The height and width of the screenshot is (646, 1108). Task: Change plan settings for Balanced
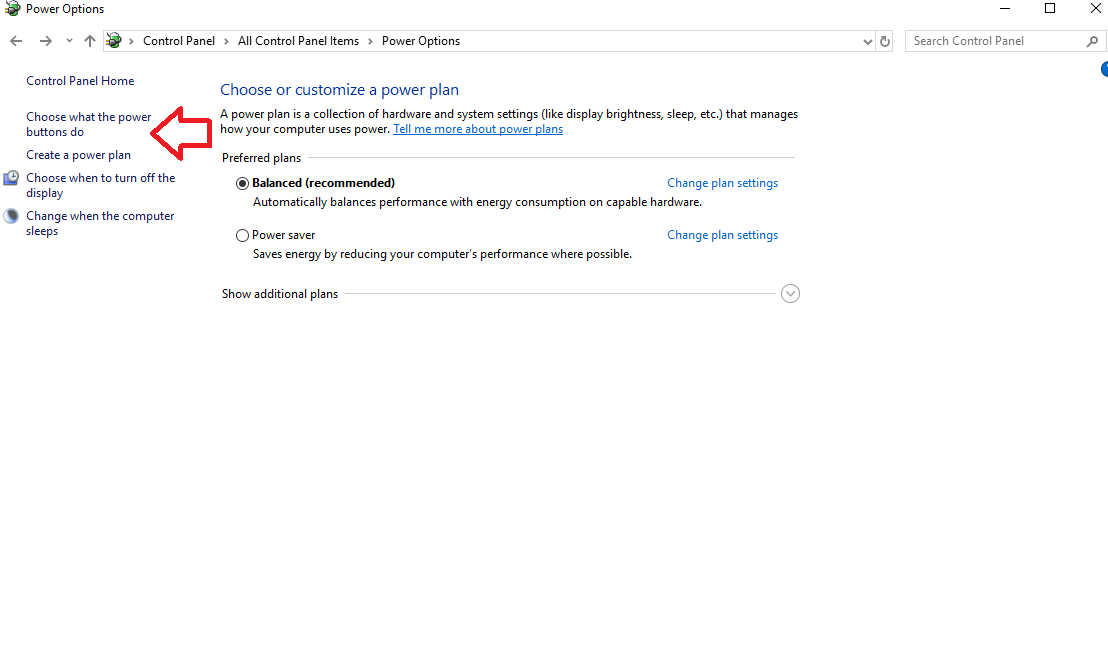(x=722, y=183)
